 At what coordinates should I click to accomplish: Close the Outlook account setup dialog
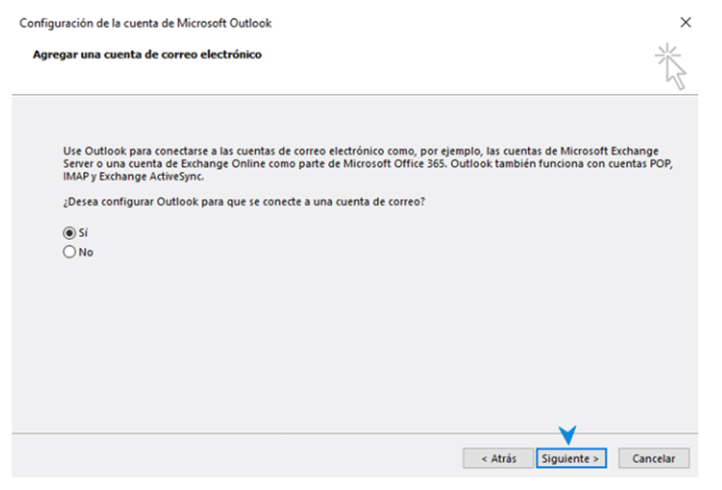(x=686, y=22)
